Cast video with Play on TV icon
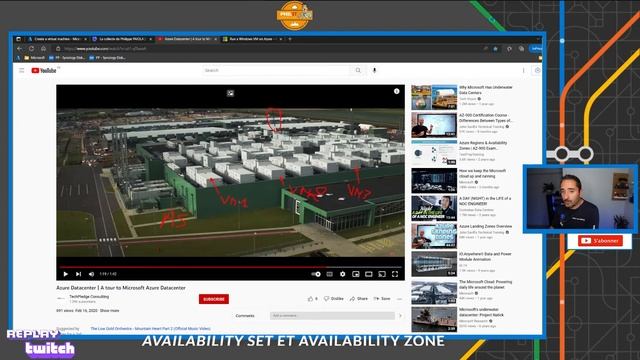The width and height of the screenshot is (640, 360). pyautogui.click(x=382, y=274)
